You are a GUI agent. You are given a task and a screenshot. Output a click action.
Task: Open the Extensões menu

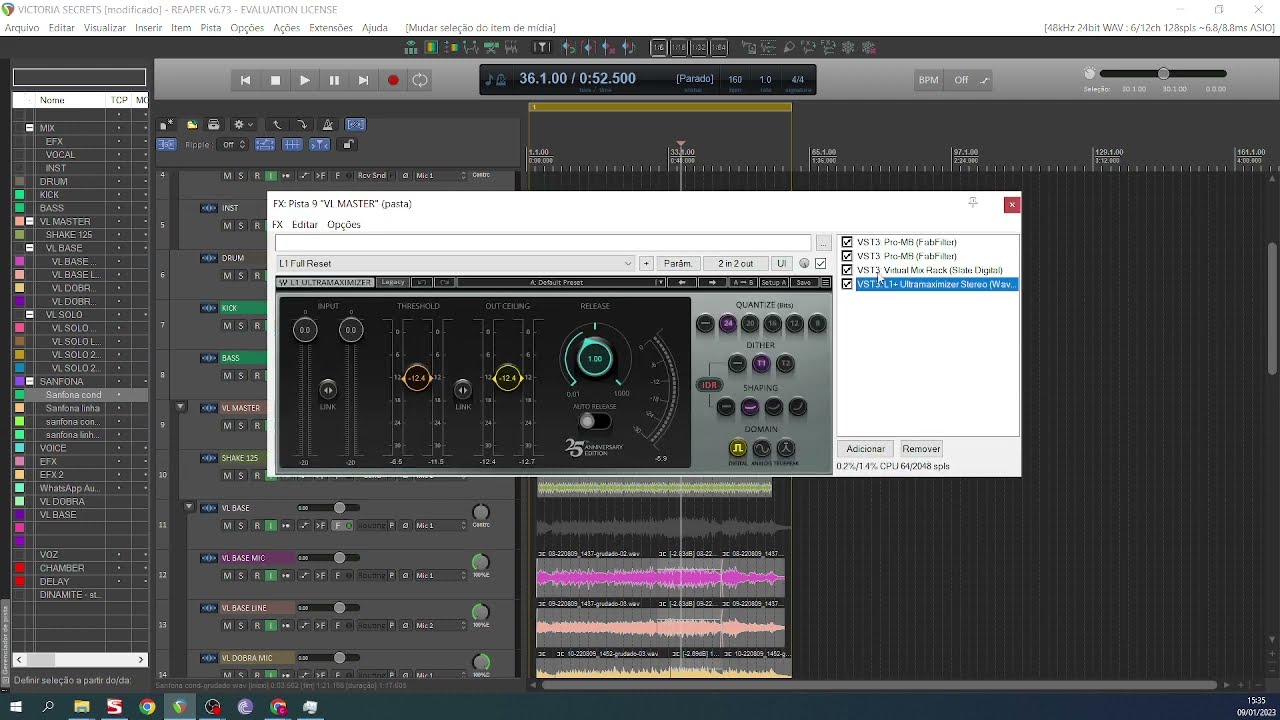tap(330, 28)
